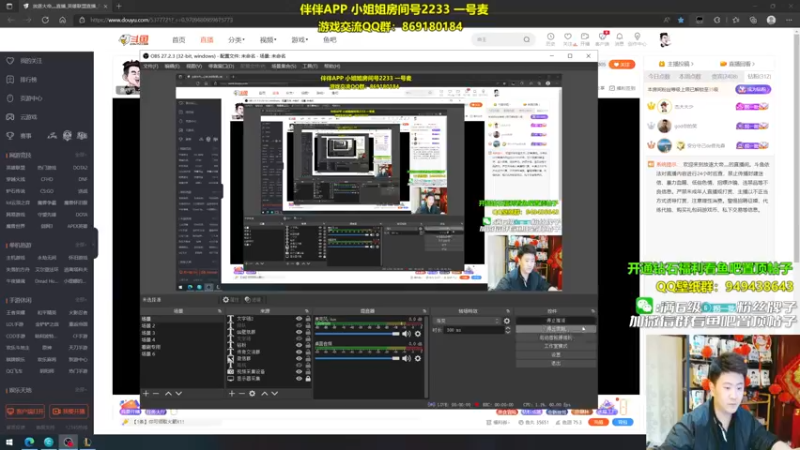The image size is (800, 450).
Task: Open scene transition type dropdown
Action: (467, 321)
